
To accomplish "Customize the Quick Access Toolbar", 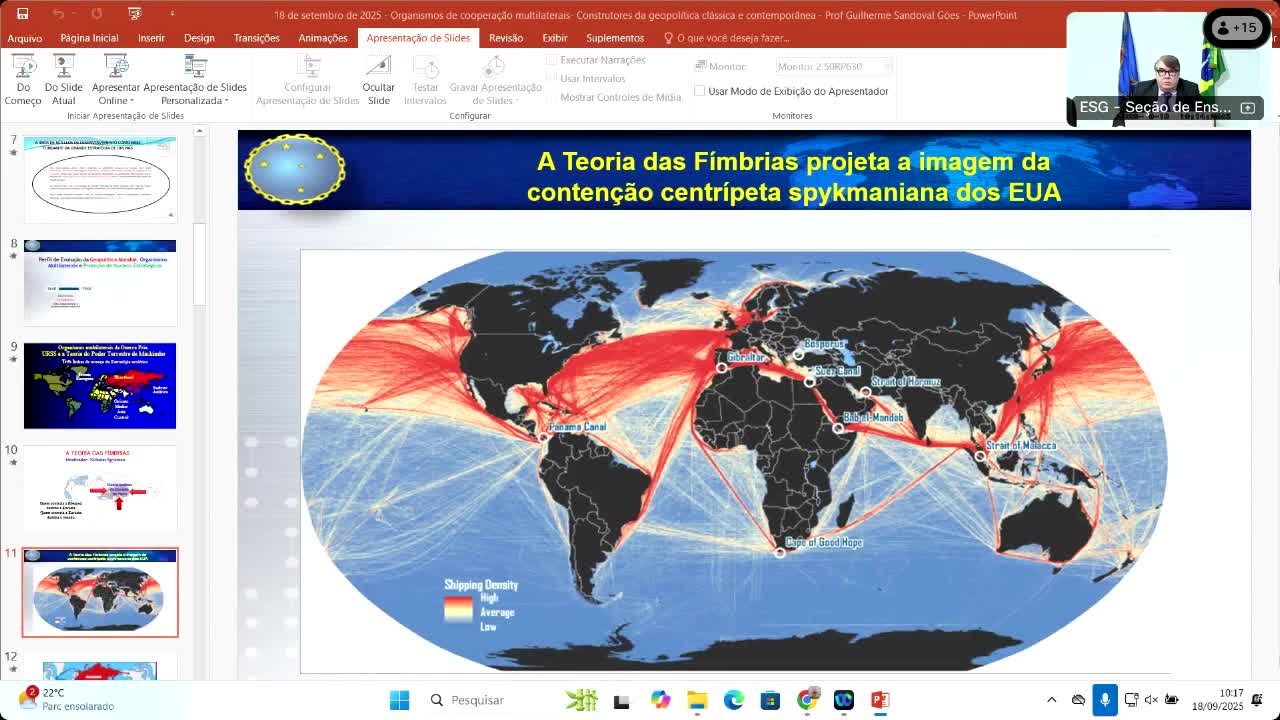I will click(172, 14).
